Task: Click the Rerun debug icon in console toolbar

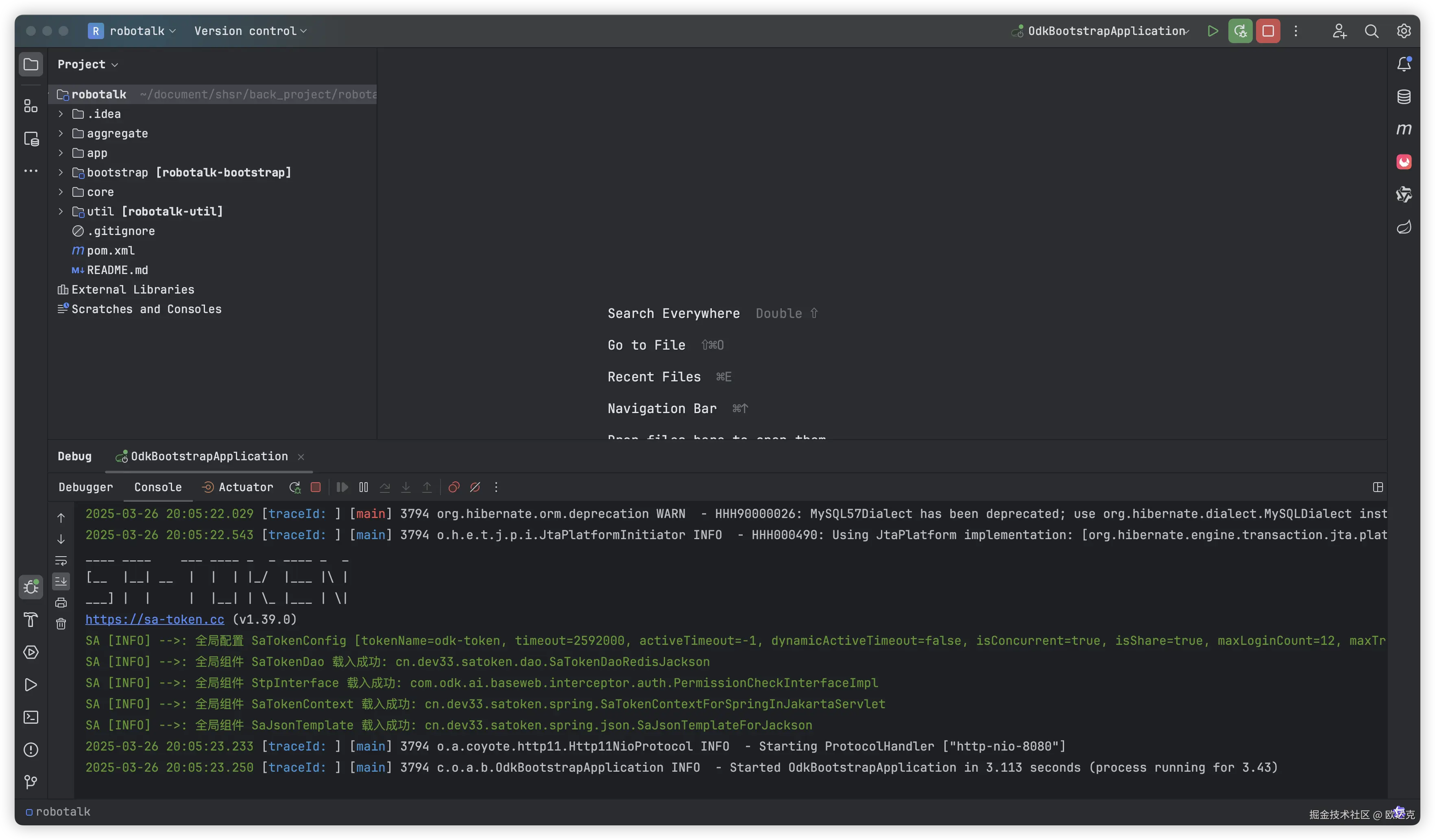Action: tap(294, 487)
